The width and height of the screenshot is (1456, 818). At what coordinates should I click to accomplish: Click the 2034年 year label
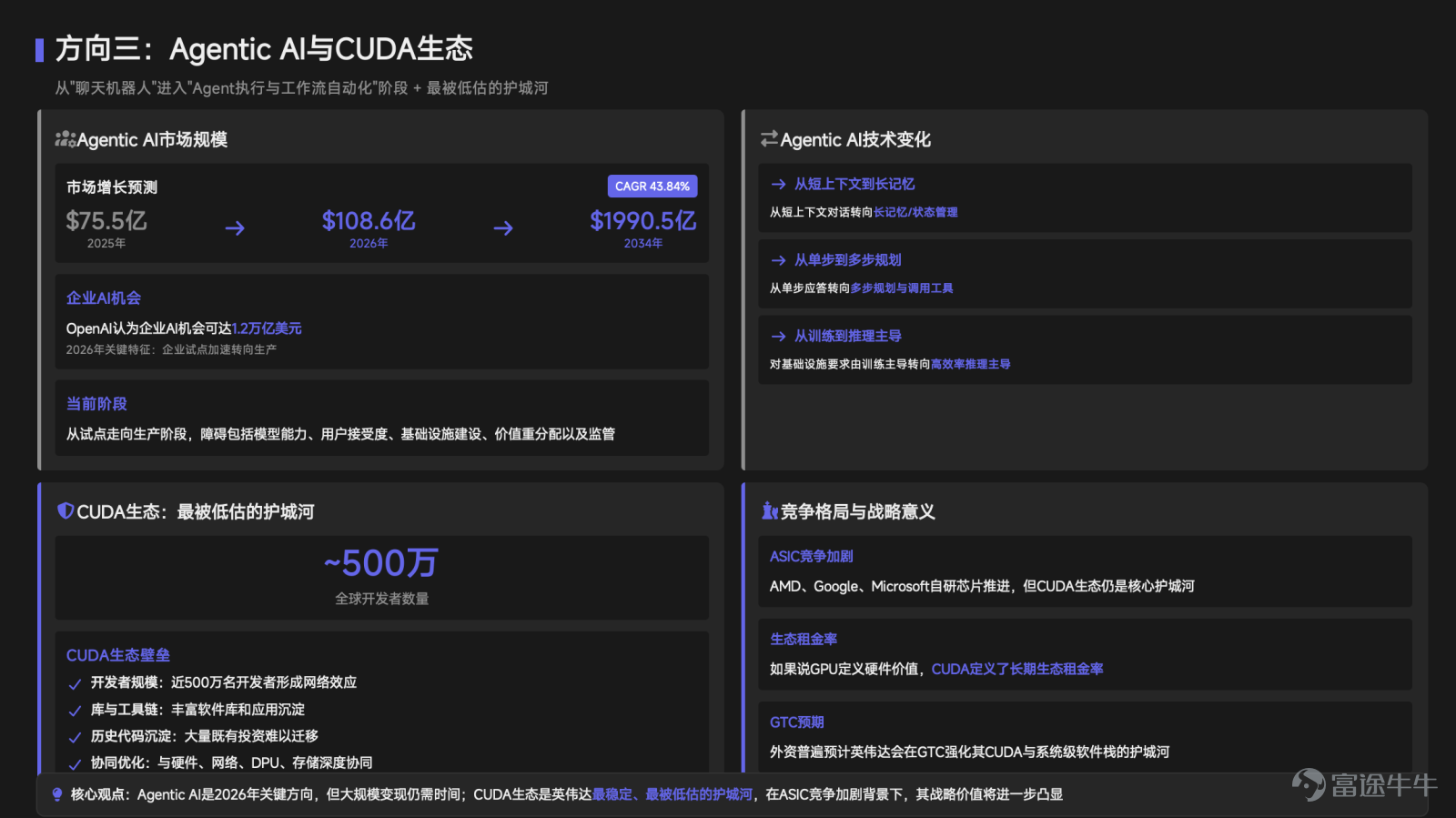coord(643,243)
